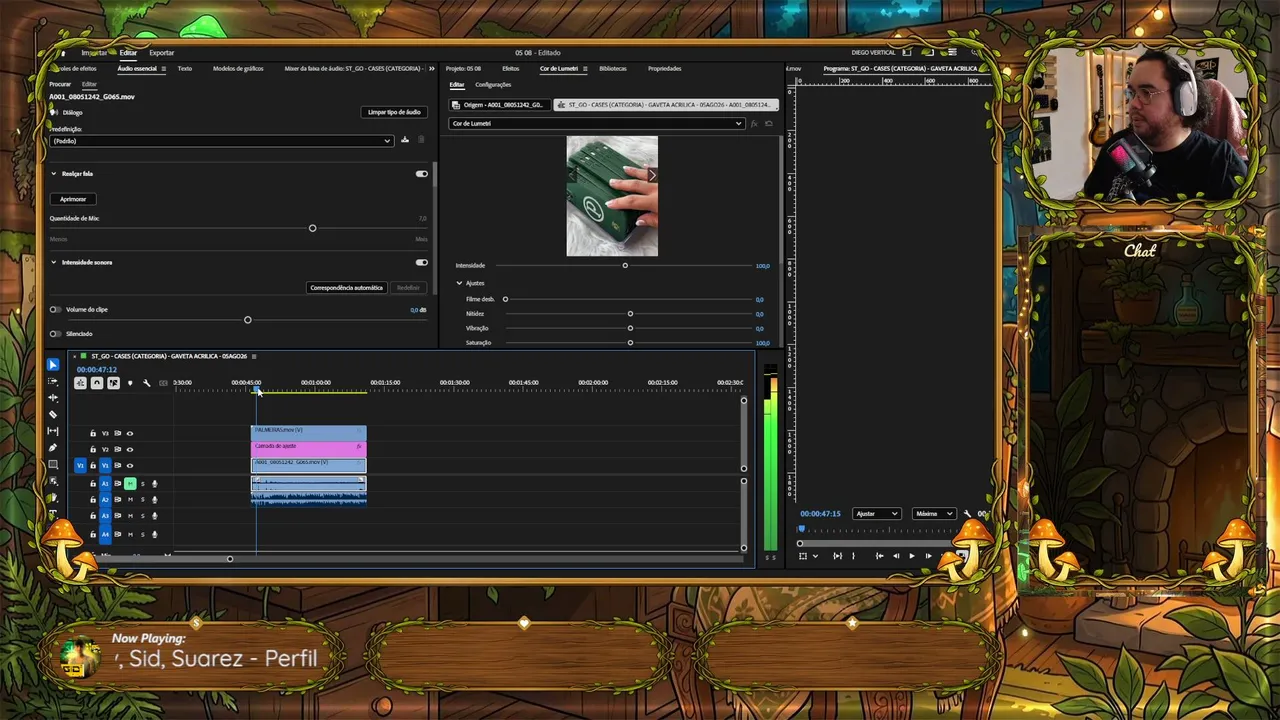The image size is (1280, 720).
Task: Collapse the Ajustes section in Lumetri
Action: coord(459,283)
